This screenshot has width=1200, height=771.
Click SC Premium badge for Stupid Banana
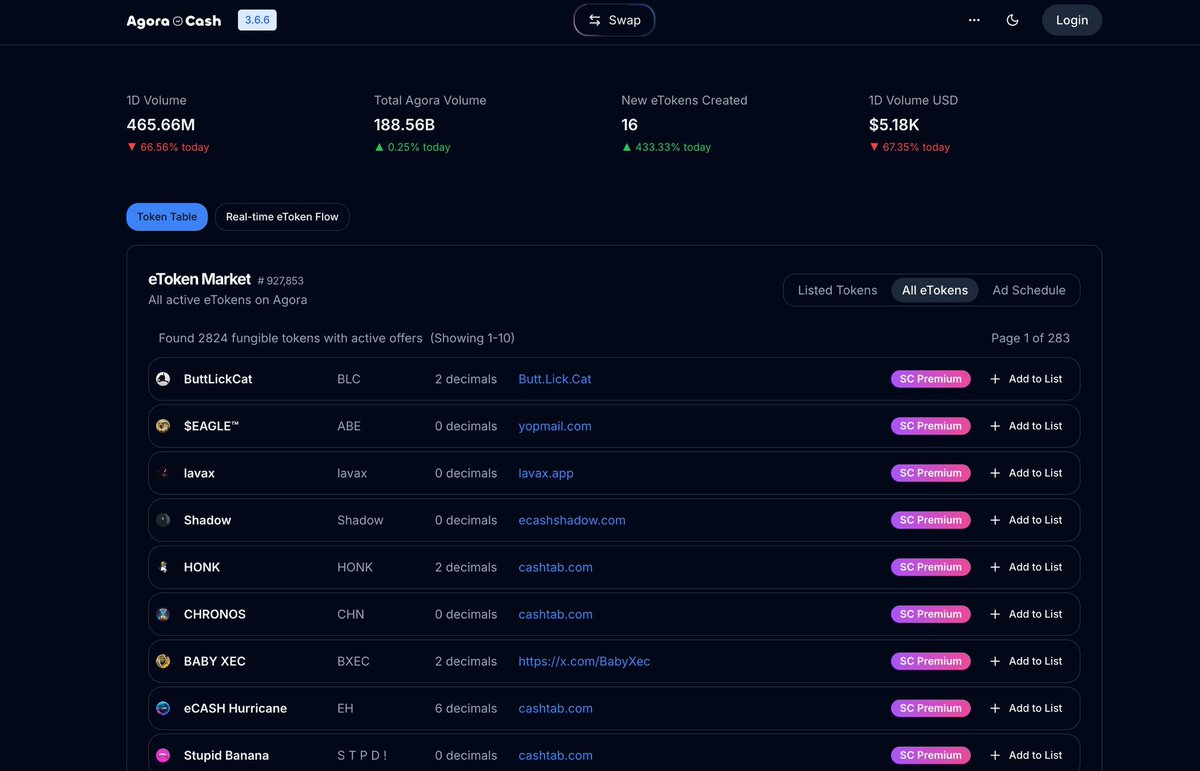930,755
